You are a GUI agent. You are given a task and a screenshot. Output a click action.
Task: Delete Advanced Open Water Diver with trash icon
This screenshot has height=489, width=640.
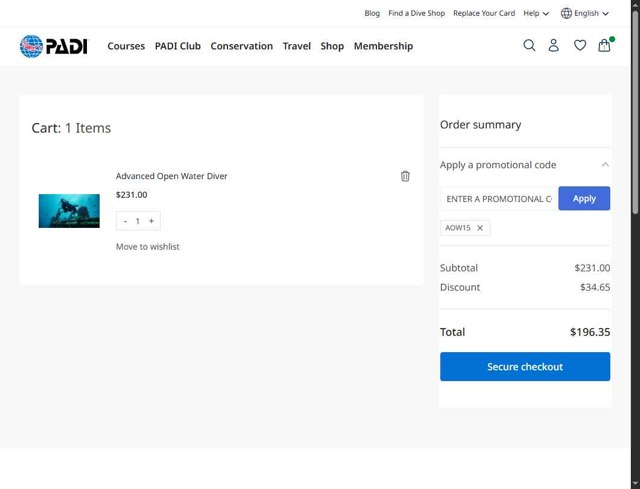(x=405, y=176)
